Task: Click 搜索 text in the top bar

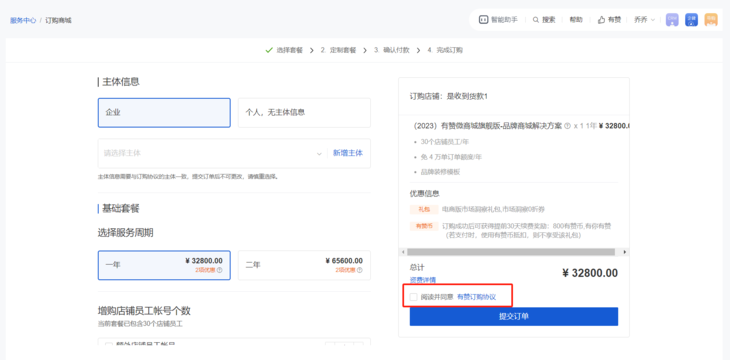Action: pyautogui.click(x=548, y=20)
